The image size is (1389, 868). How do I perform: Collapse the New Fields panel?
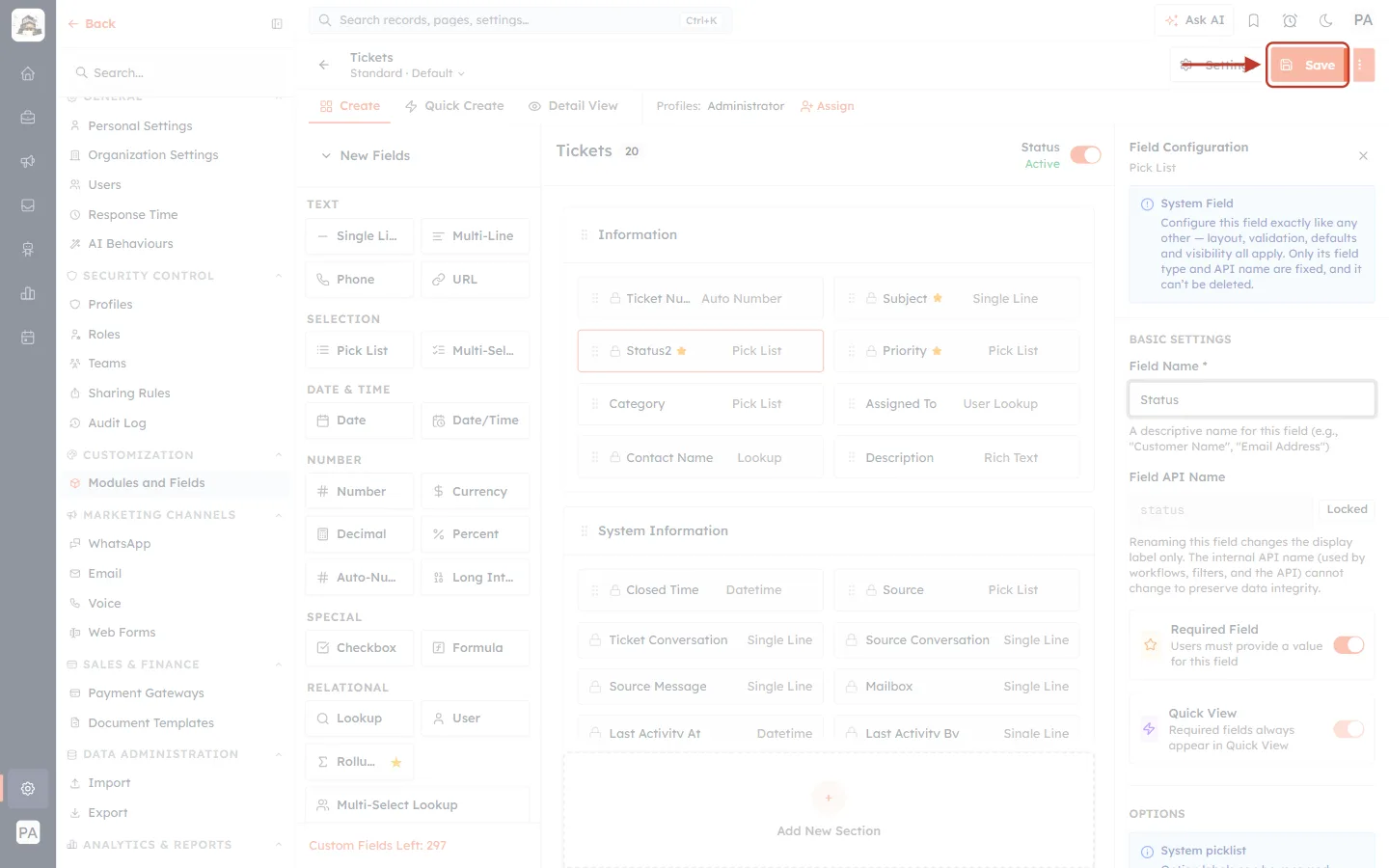click(x=326, y=156)
